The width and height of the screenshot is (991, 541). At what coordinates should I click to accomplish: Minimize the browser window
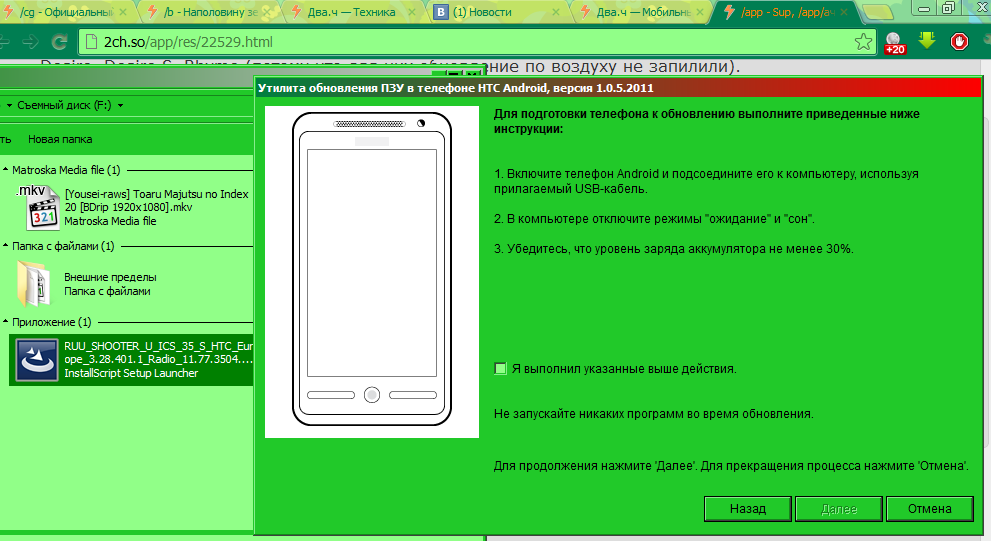pyautogui.click(x=924, y=8)
